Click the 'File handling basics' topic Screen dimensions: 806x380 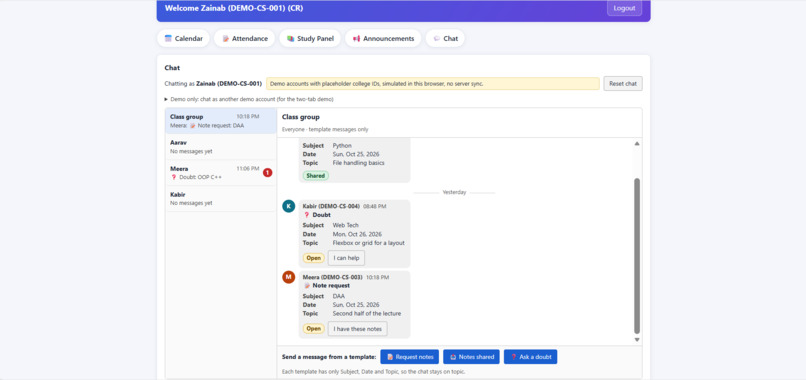[358, 163]
